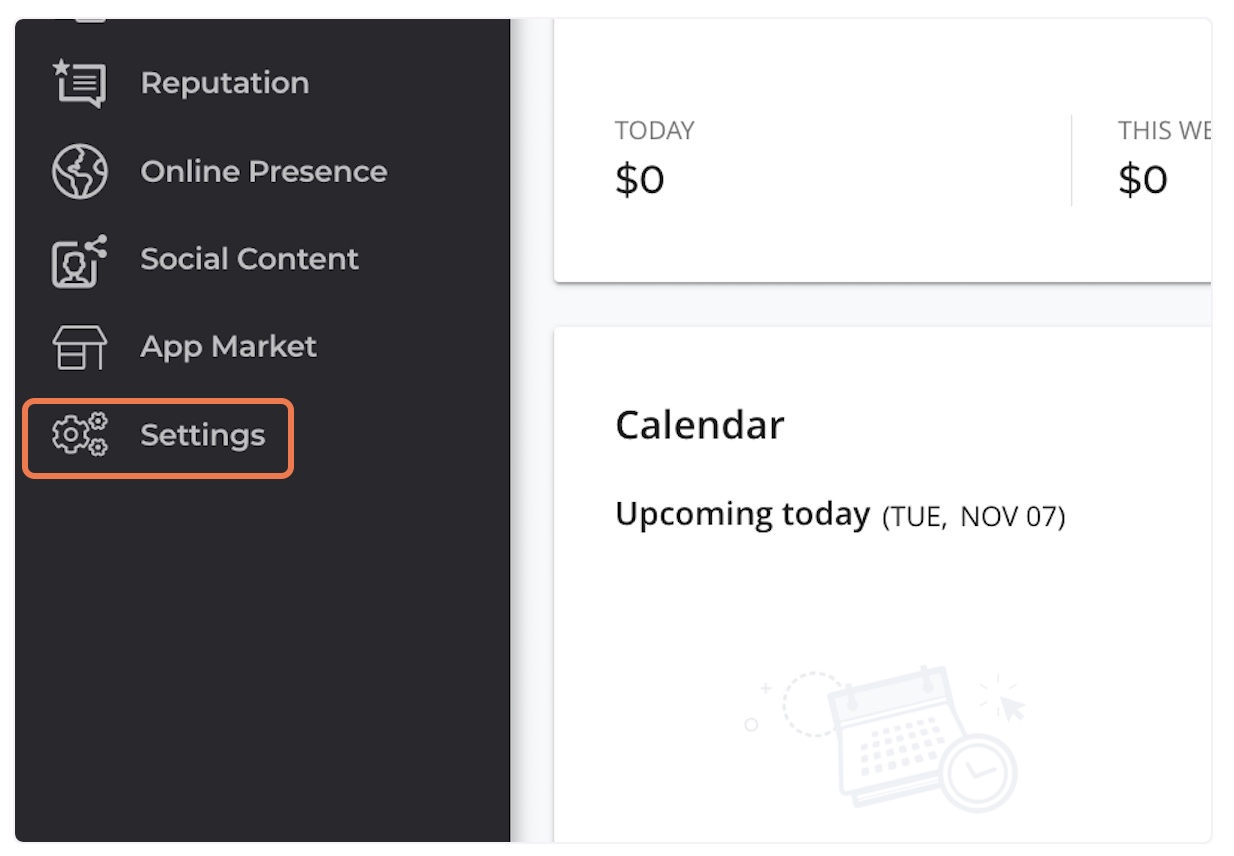Select today's $0 amount
Image resolution: width=1234 pixels, height=856 pixels.
640,180
